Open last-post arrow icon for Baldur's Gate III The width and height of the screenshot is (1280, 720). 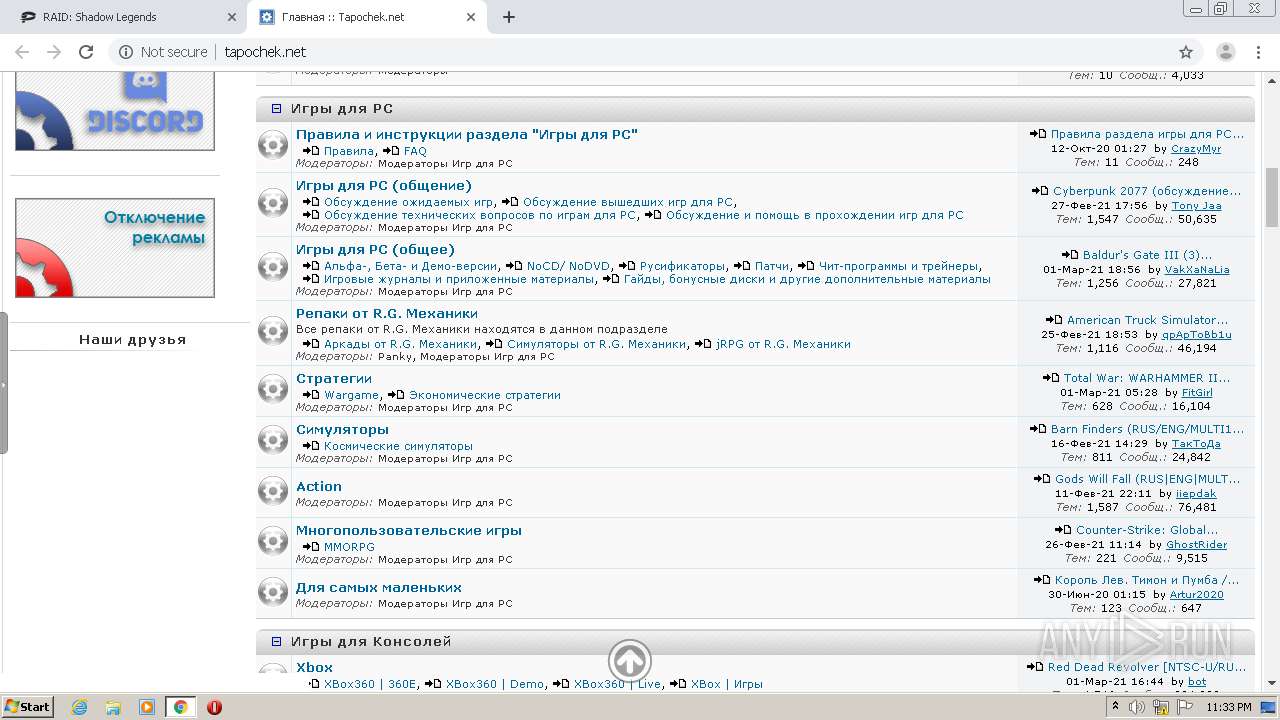(x=1071, y=255)
